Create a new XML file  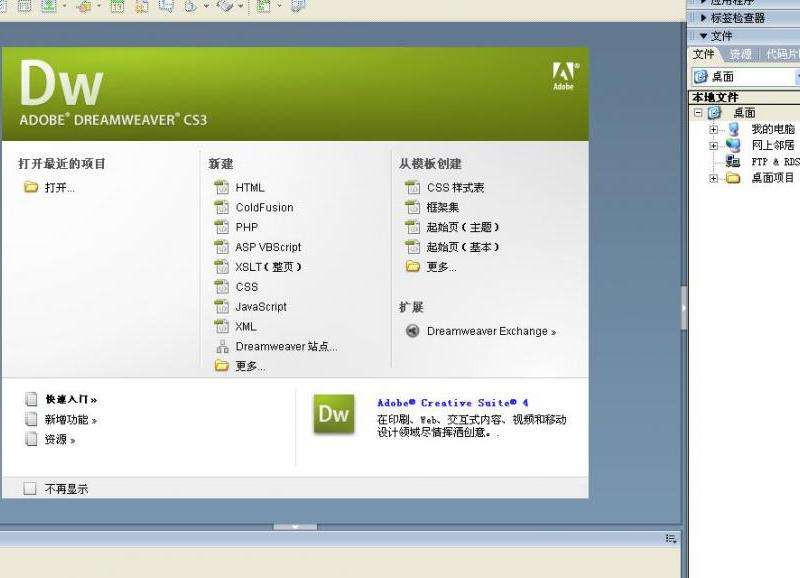click(235, 326)
